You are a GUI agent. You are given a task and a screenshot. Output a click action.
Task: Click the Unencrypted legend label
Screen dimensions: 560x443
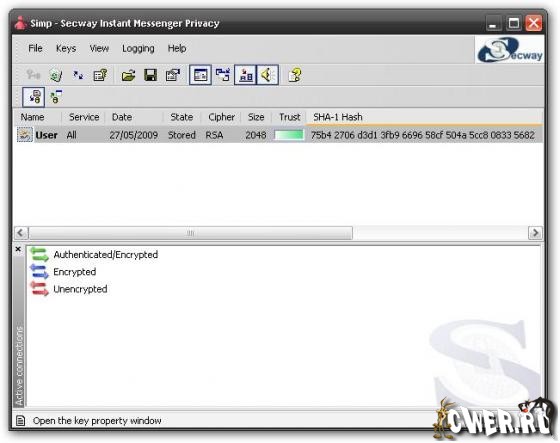click(x=80, y=289)
